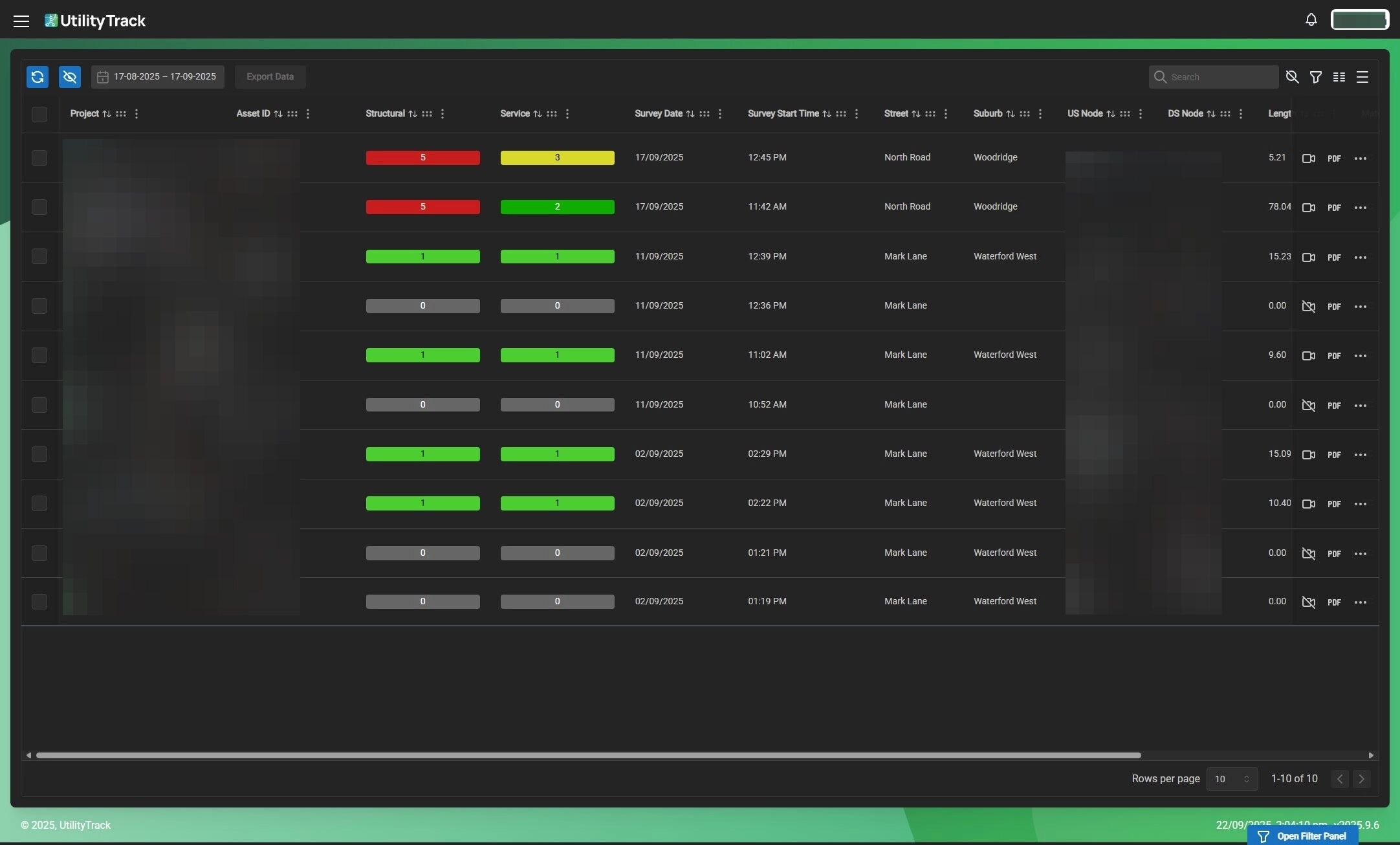Viewport: 1400px width, 845px height.
Task: Toggle the blue hidden-eye visibility button
Action: coord(70,77)
